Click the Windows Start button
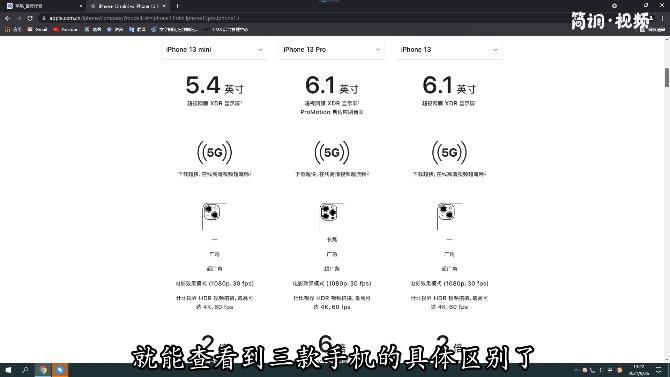This screenshot has height=377, width=670. (x=8, y=370)
